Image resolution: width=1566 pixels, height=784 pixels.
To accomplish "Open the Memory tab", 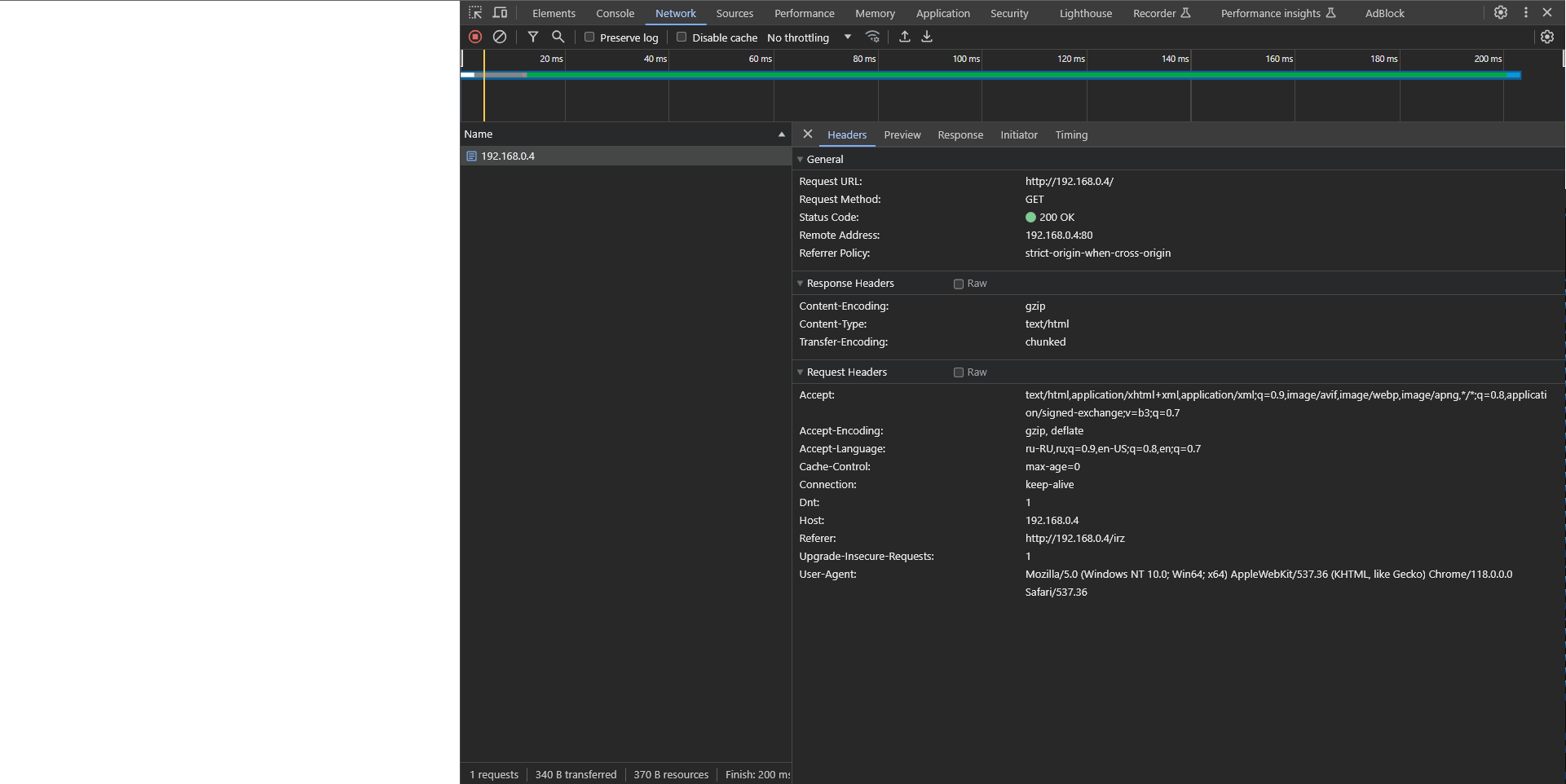I will coord(875,13).
